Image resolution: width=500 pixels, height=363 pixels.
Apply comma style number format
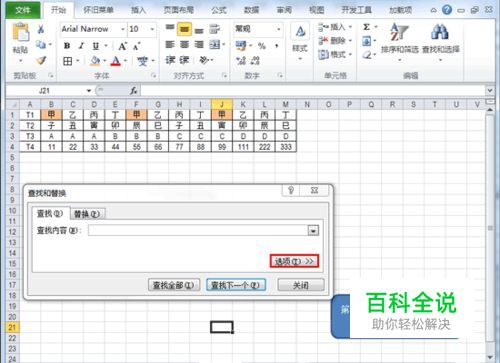[x=276, y=46]
